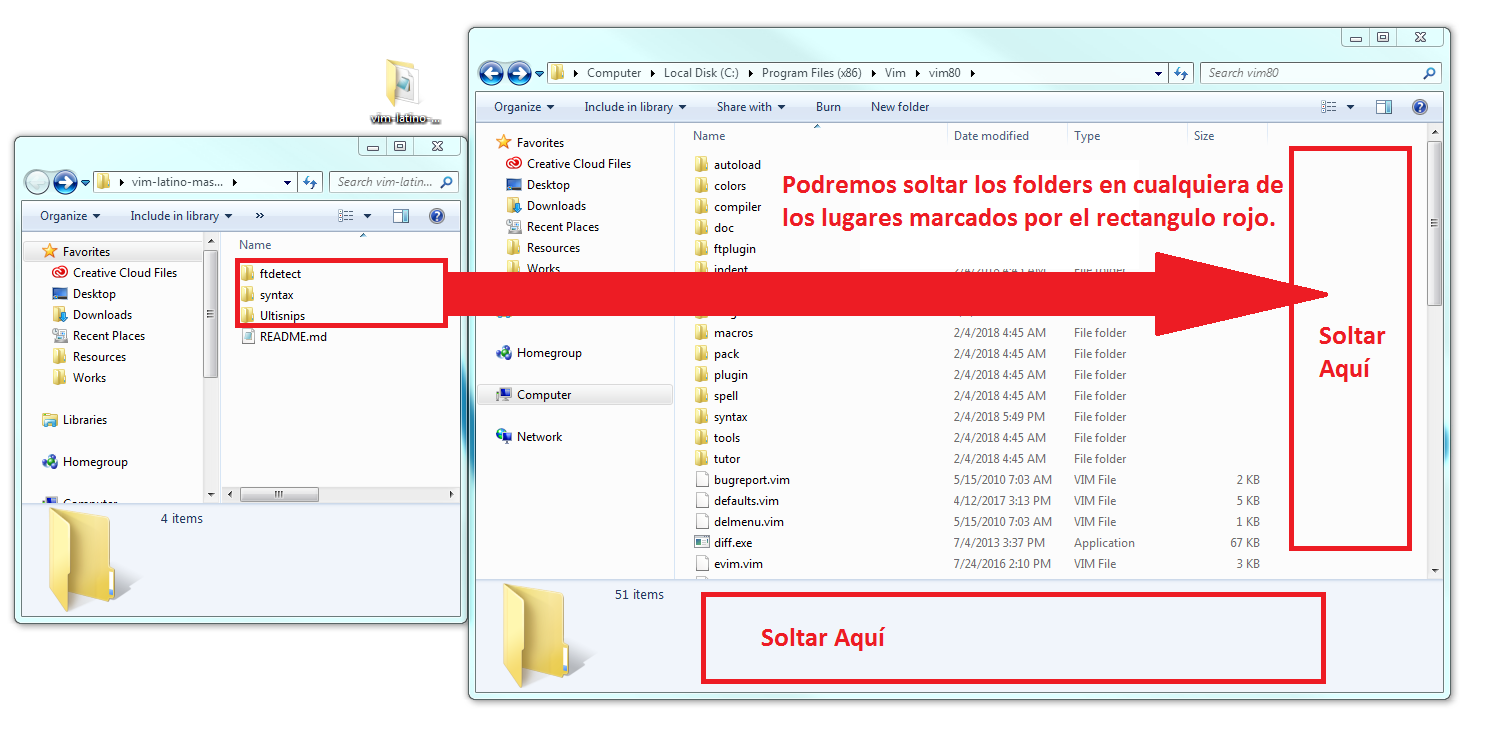Go forward in the vim-latino window
Viewport: 1489px width, 746px height.
tap(65, 182)
